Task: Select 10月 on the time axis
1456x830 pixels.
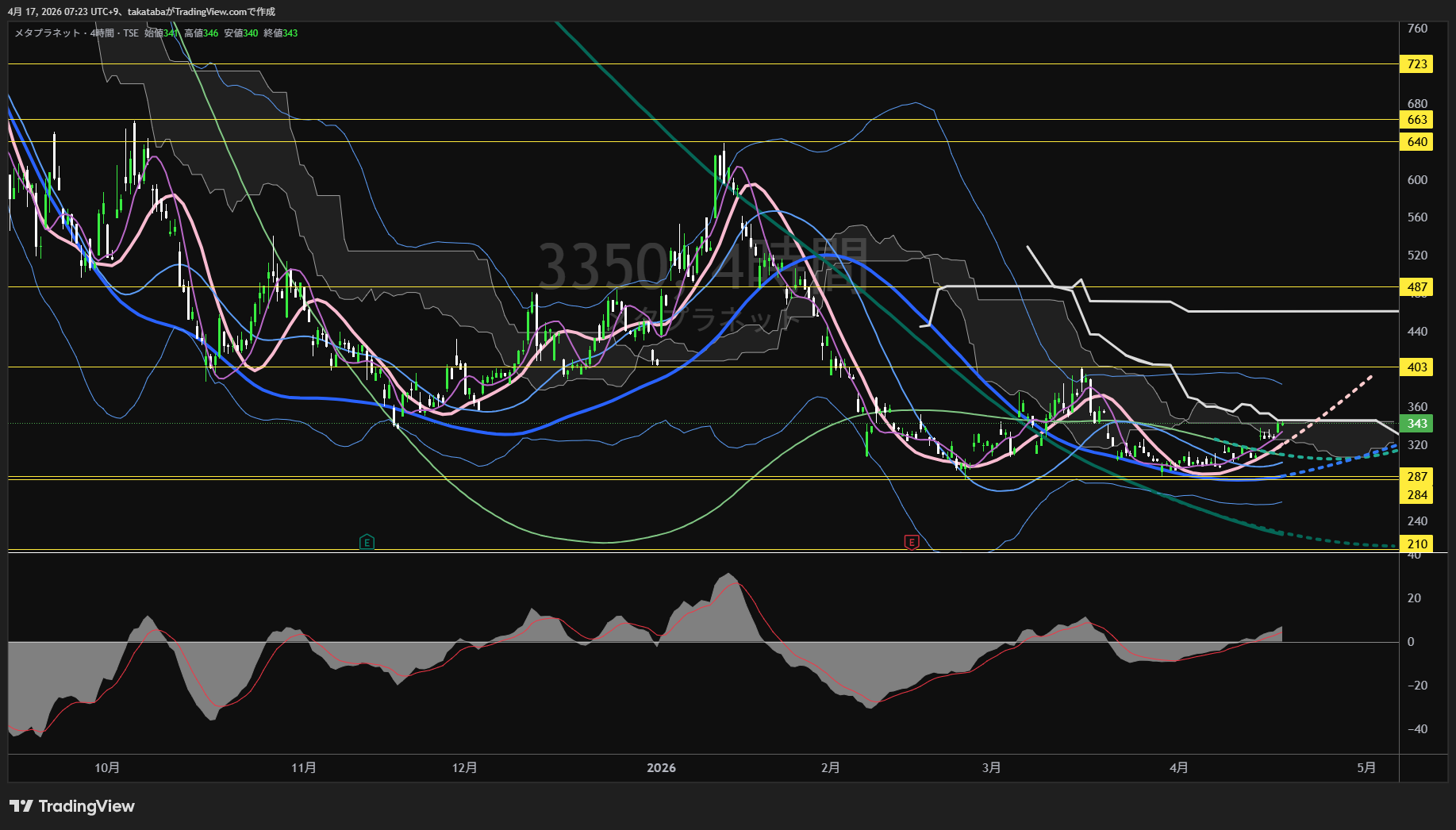Action: (x=107, y=767)
